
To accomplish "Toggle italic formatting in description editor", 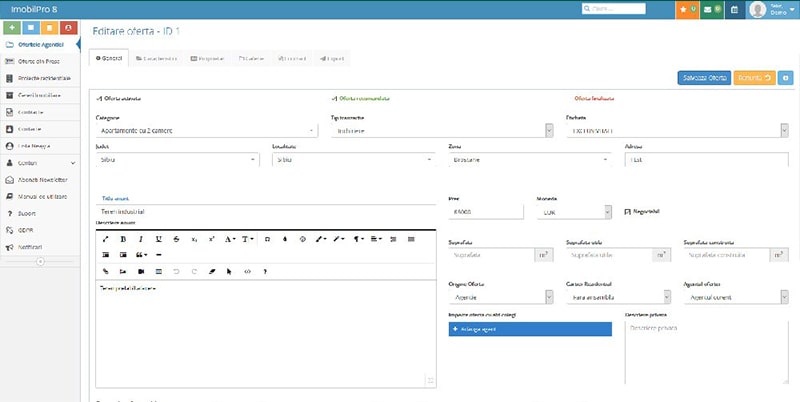I will (141, 239).
